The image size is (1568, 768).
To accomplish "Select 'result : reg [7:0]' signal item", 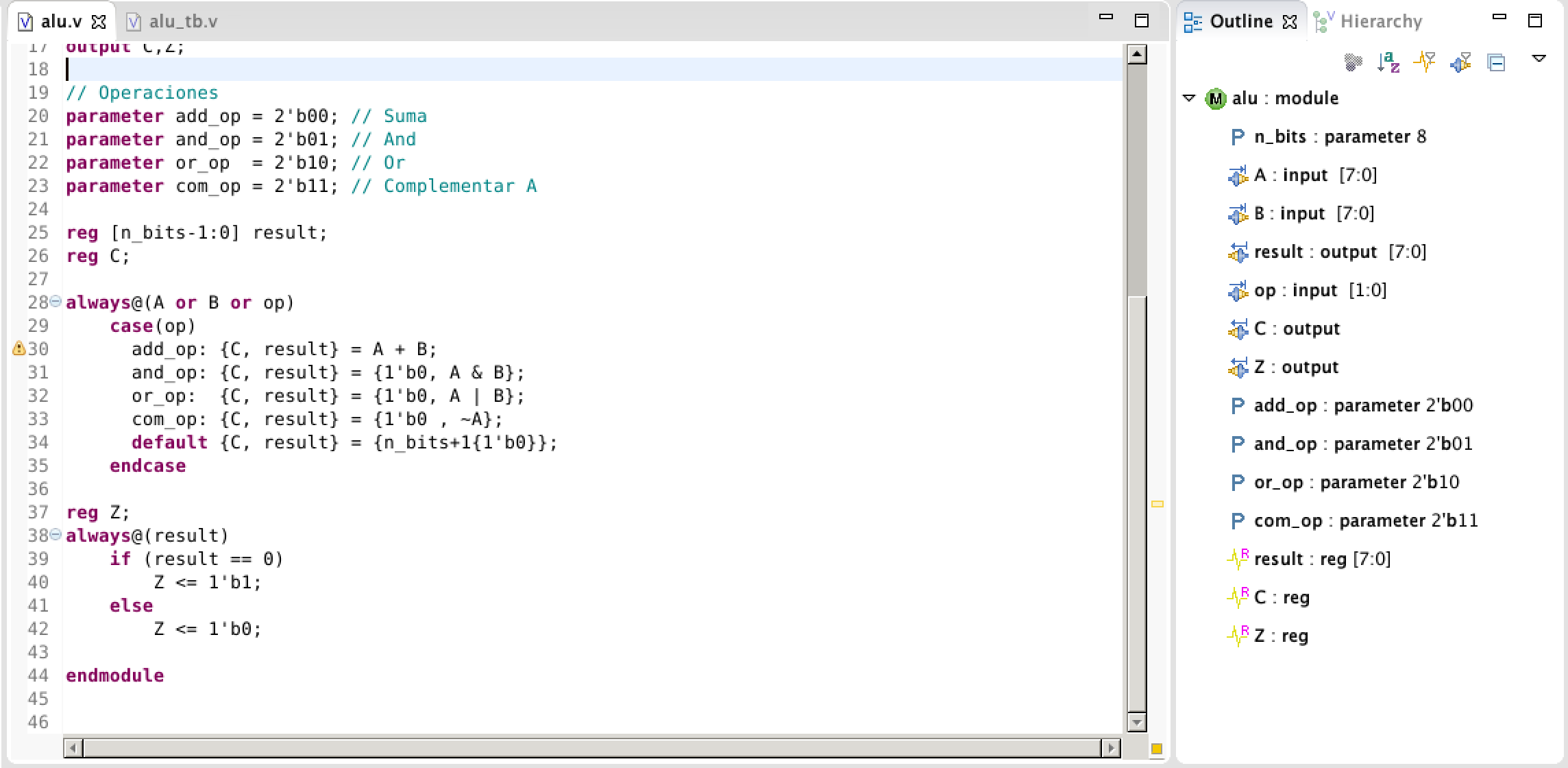I will pos(1321,559).
